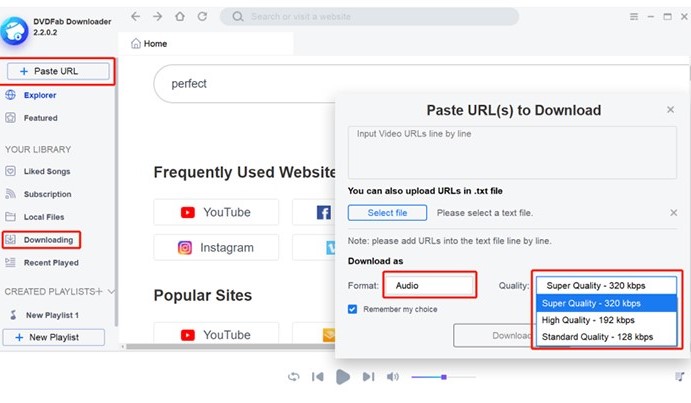This screenshot has height=403, width=691.
Task: Open the Format dropdown showing Audio
Action: click(430, 285)
